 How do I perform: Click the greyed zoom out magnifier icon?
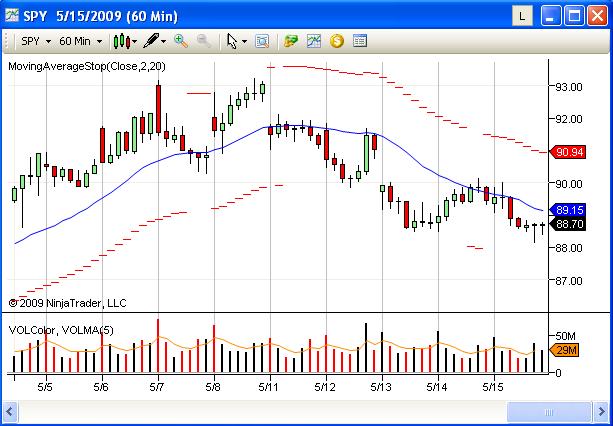pyautogui.click(x=204, y=41)
